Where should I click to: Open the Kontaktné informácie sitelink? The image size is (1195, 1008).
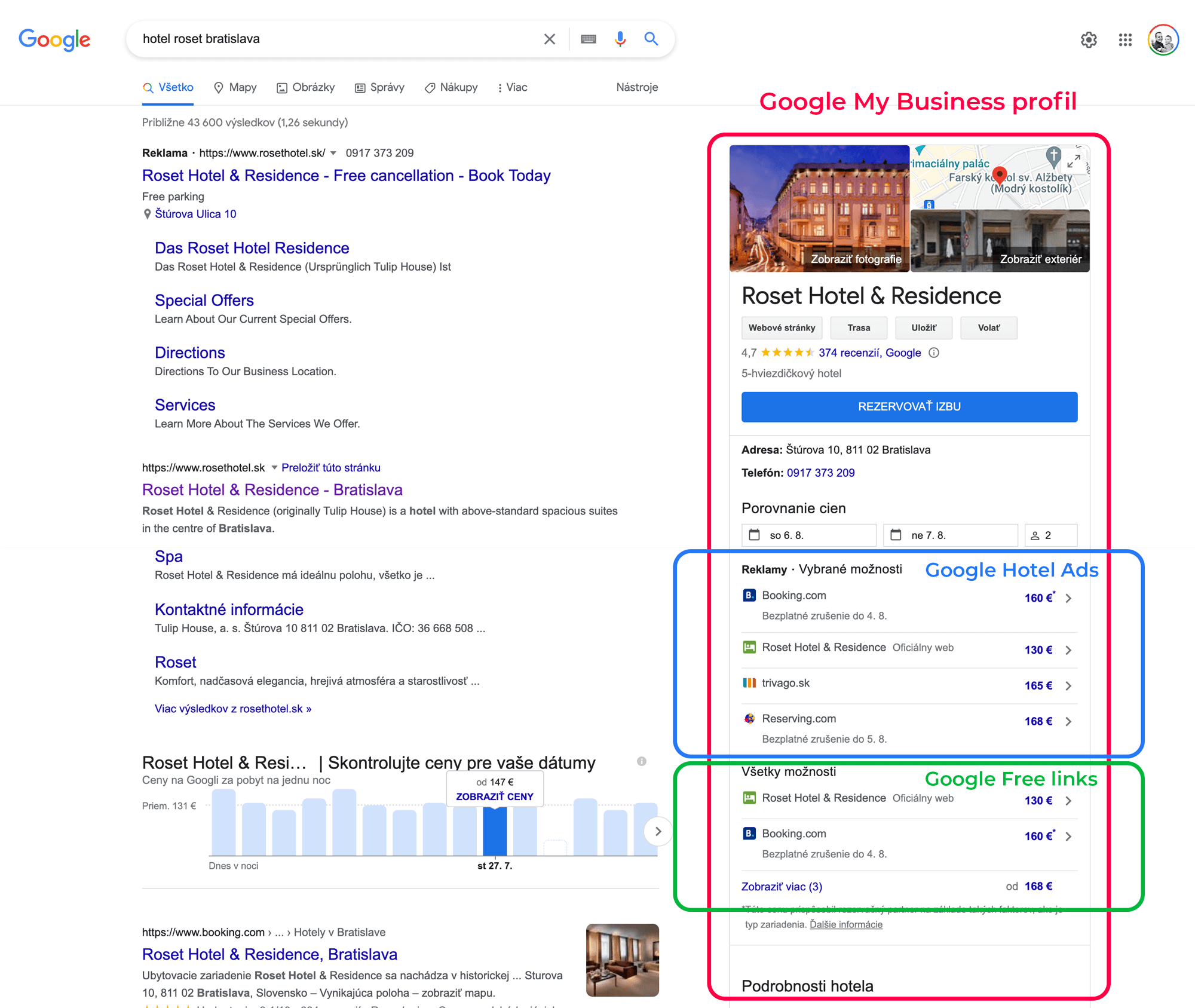point(229,609)
